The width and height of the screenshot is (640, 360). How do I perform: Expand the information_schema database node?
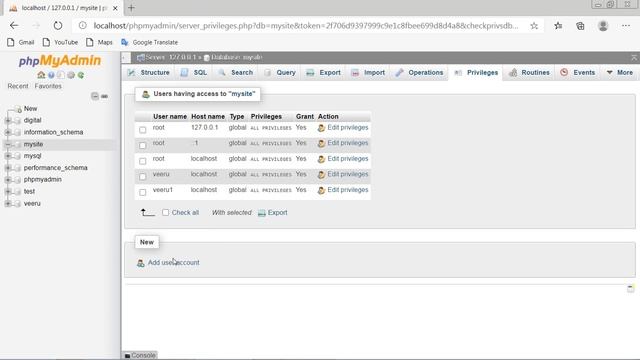pos(8,132)
